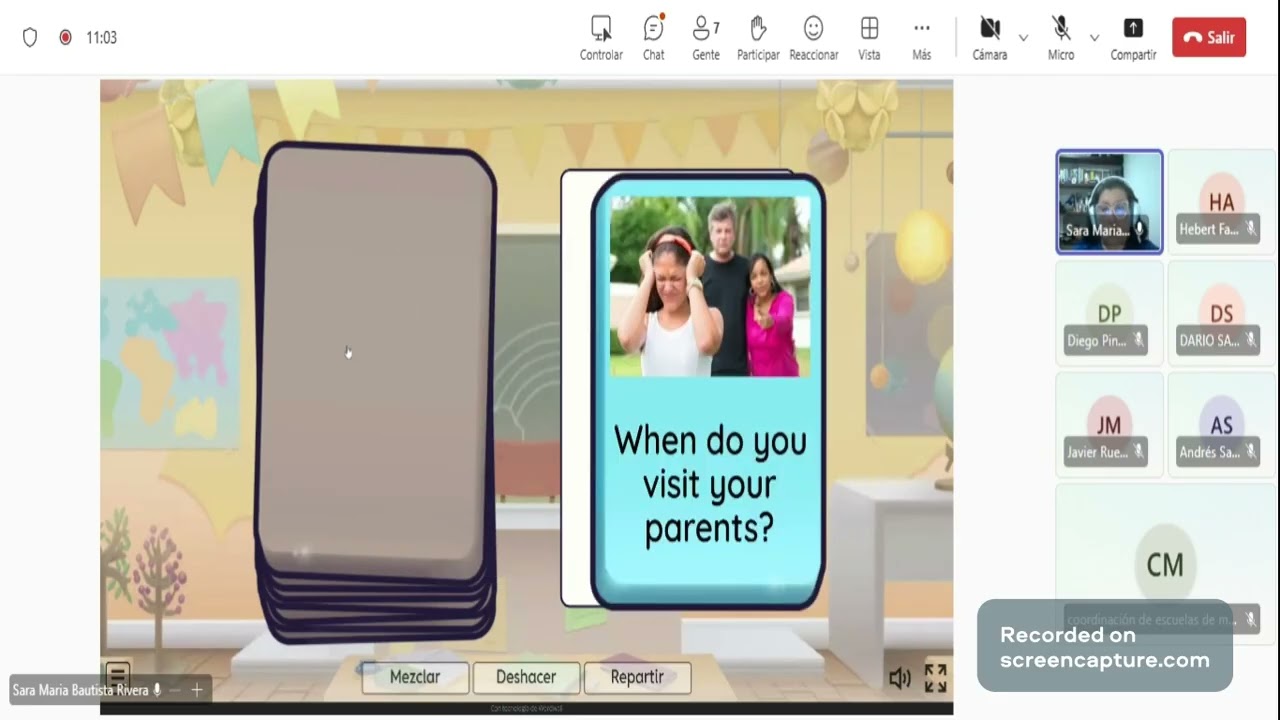Open the Reaccionar emoji menu
Viewport: 1280px width, 720px height.
click(813, 38)
